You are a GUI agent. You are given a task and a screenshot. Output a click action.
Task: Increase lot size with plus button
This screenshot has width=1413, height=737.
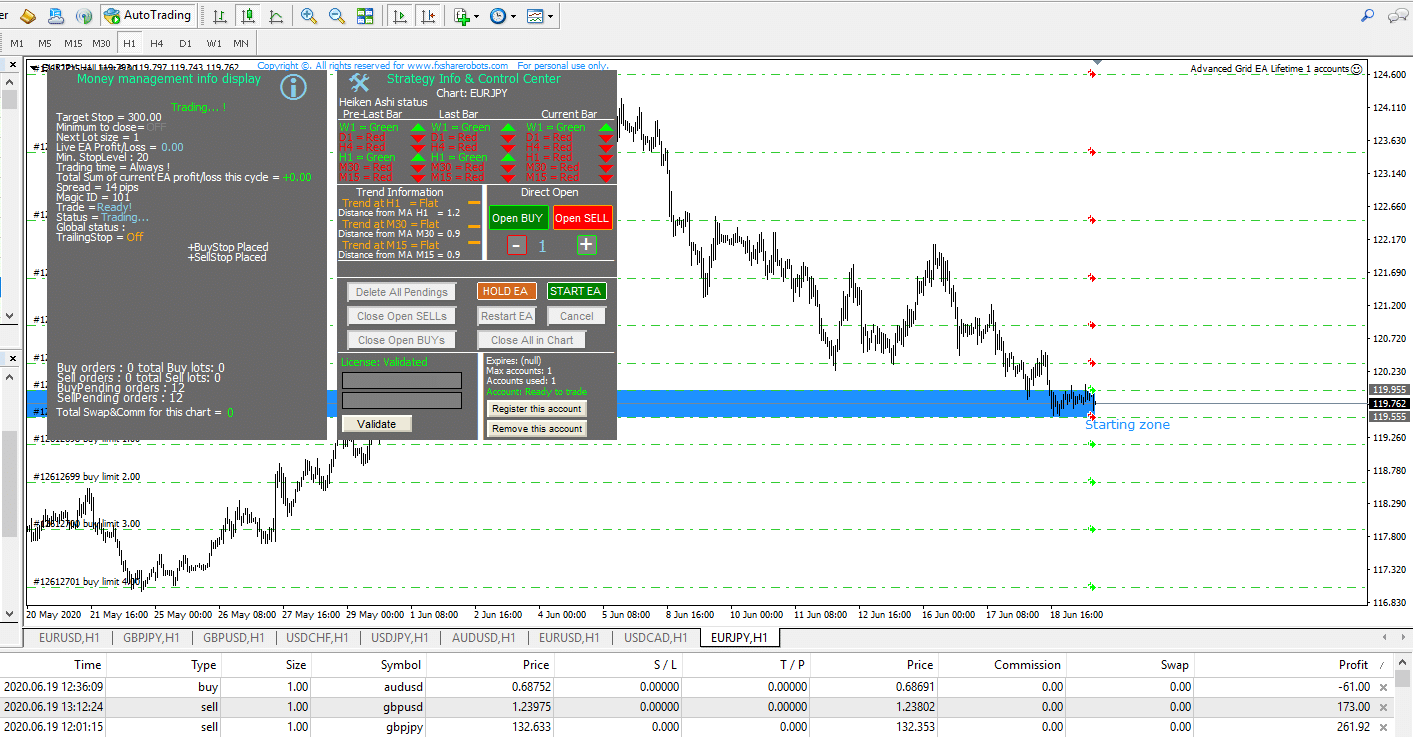coord(586,245)
